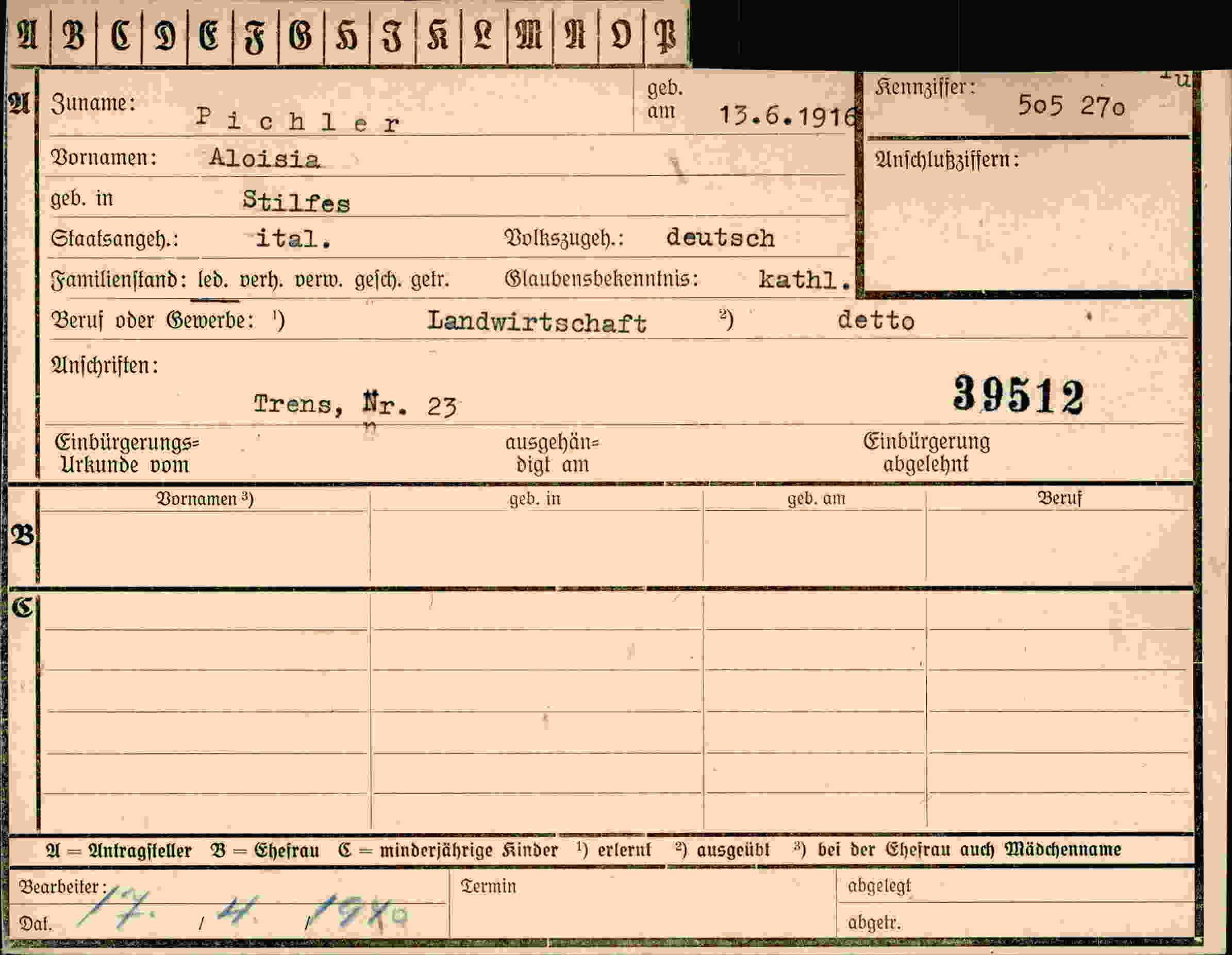Select the ethnicity value 'deutsch'

[720, 238]
